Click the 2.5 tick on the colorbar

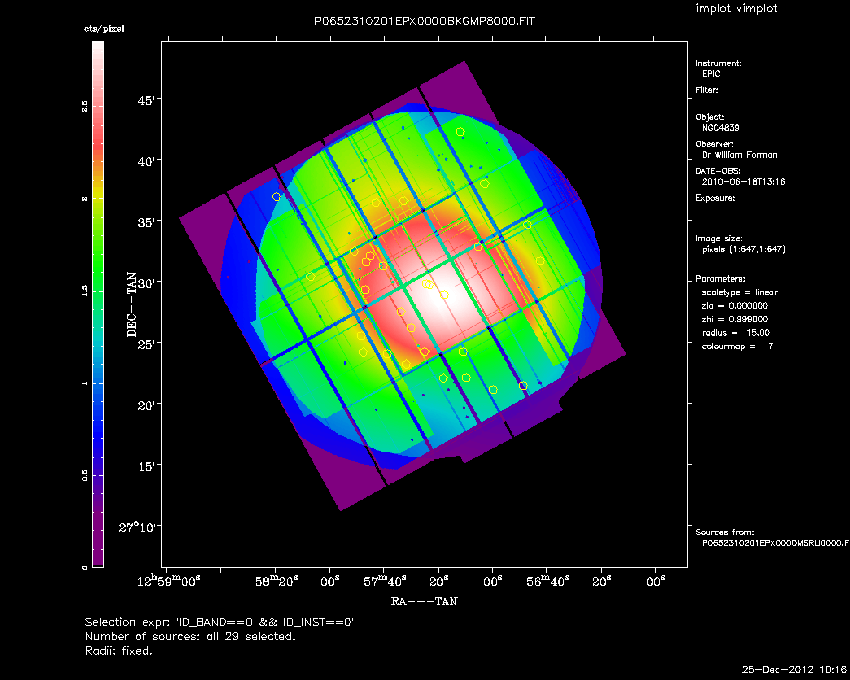(85, 107)
